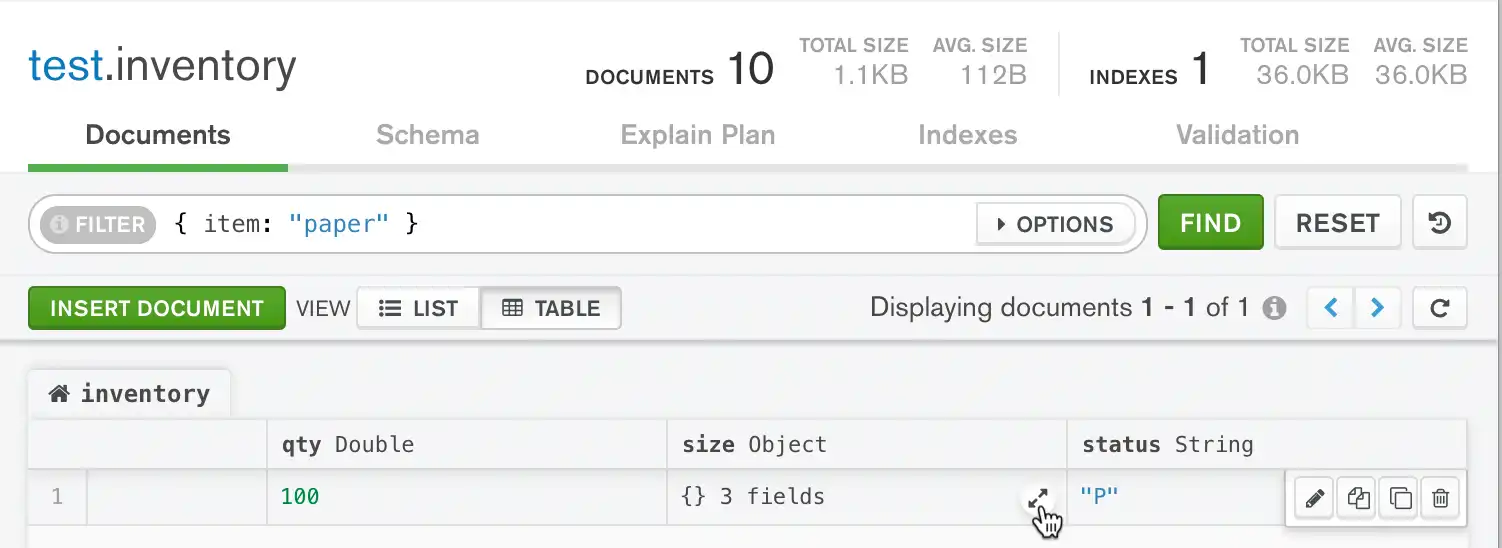
Task: Open the Indexes tab
Action: [x=967, y=135]
